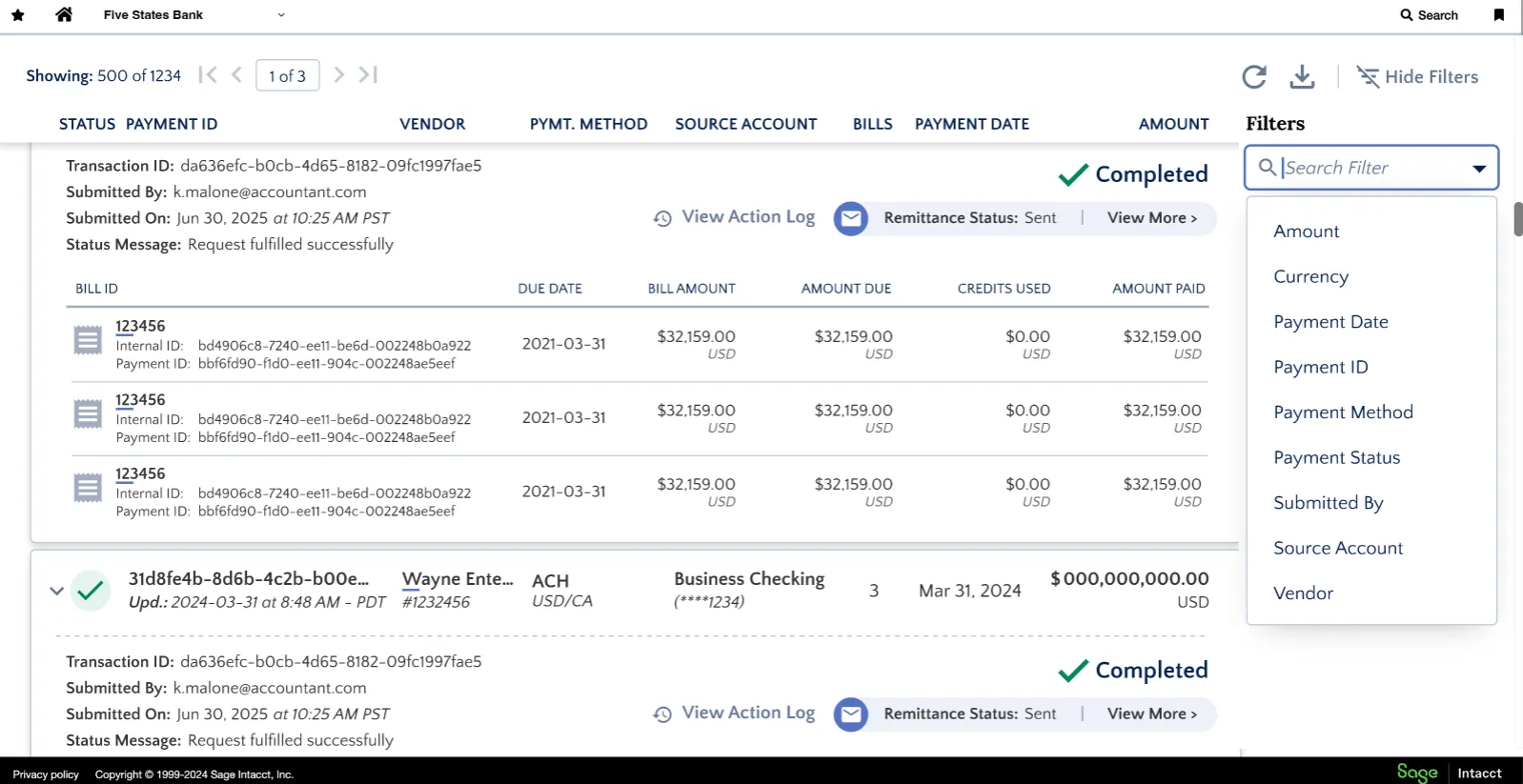
Task: Toggle the Search Filter dropdown arrow
Action: tap(1479, 169)
